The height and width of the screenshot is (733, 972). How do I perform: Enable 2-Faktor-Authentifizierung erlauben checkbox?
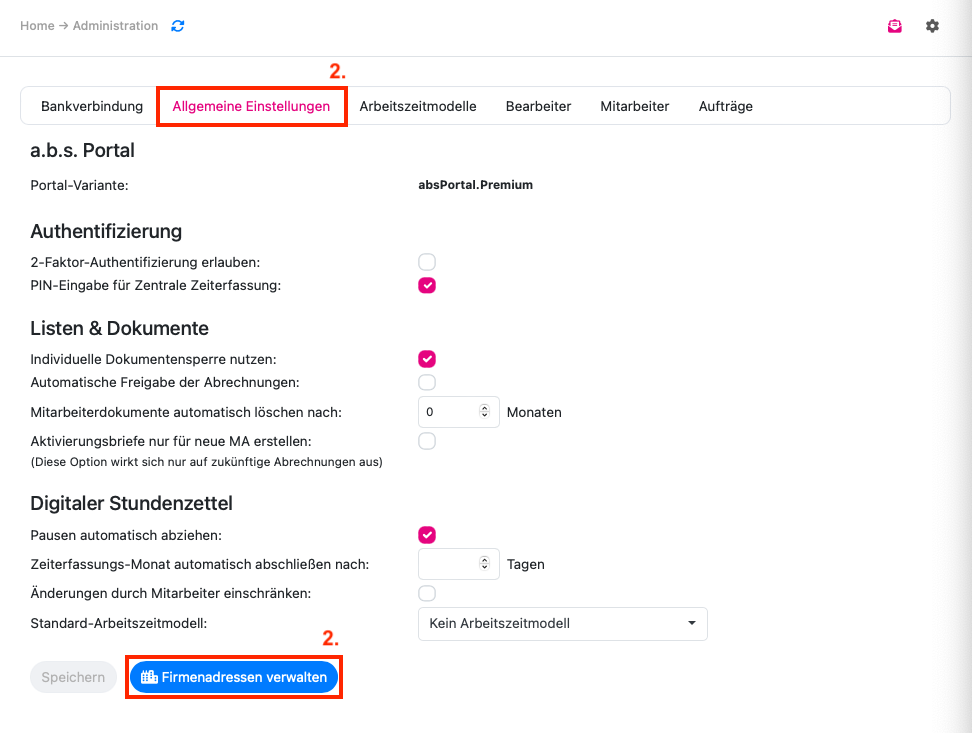(x=427, y=262)
